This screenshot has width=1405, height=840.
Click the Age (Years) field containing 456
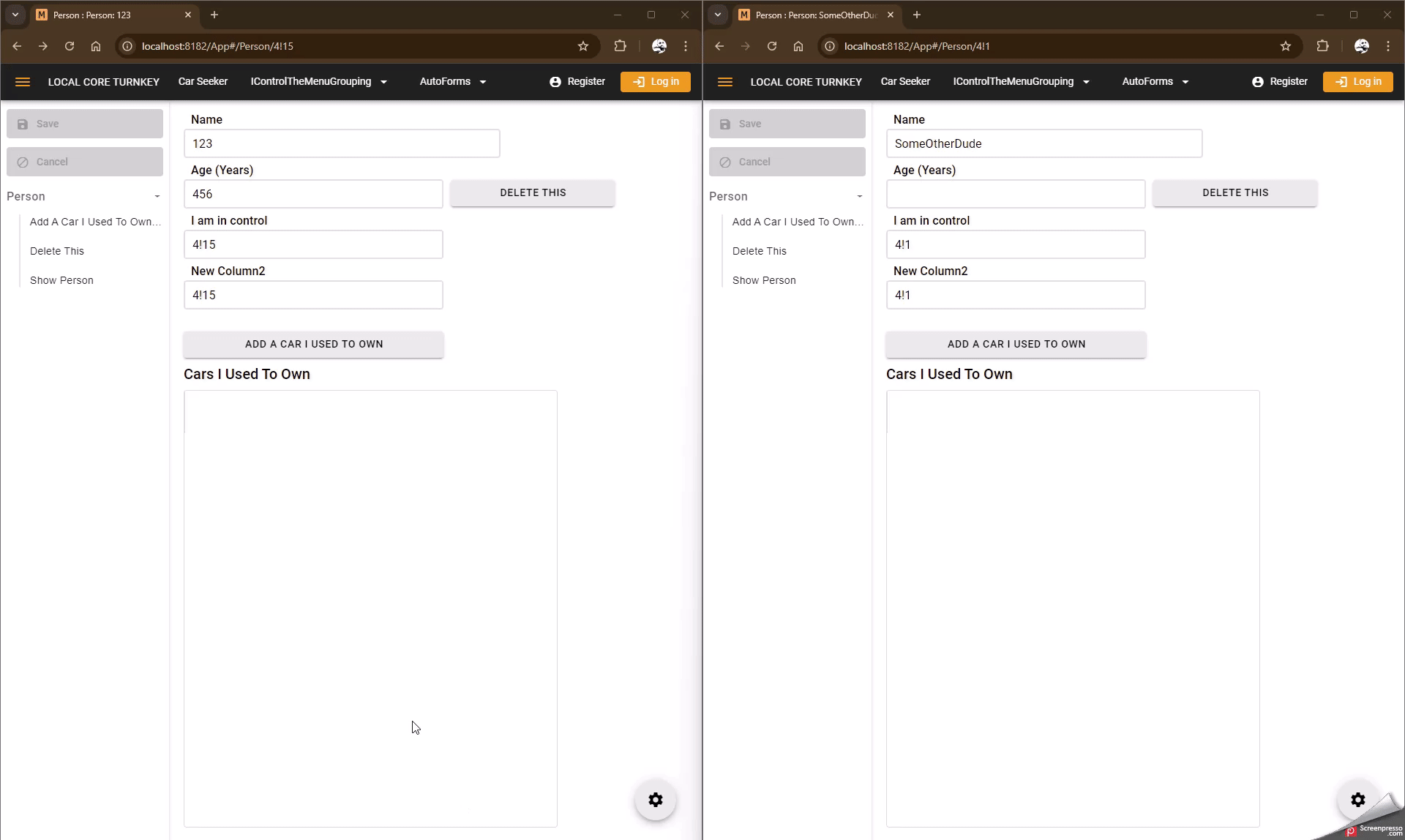pyautogui.click(x=313, y=194)
